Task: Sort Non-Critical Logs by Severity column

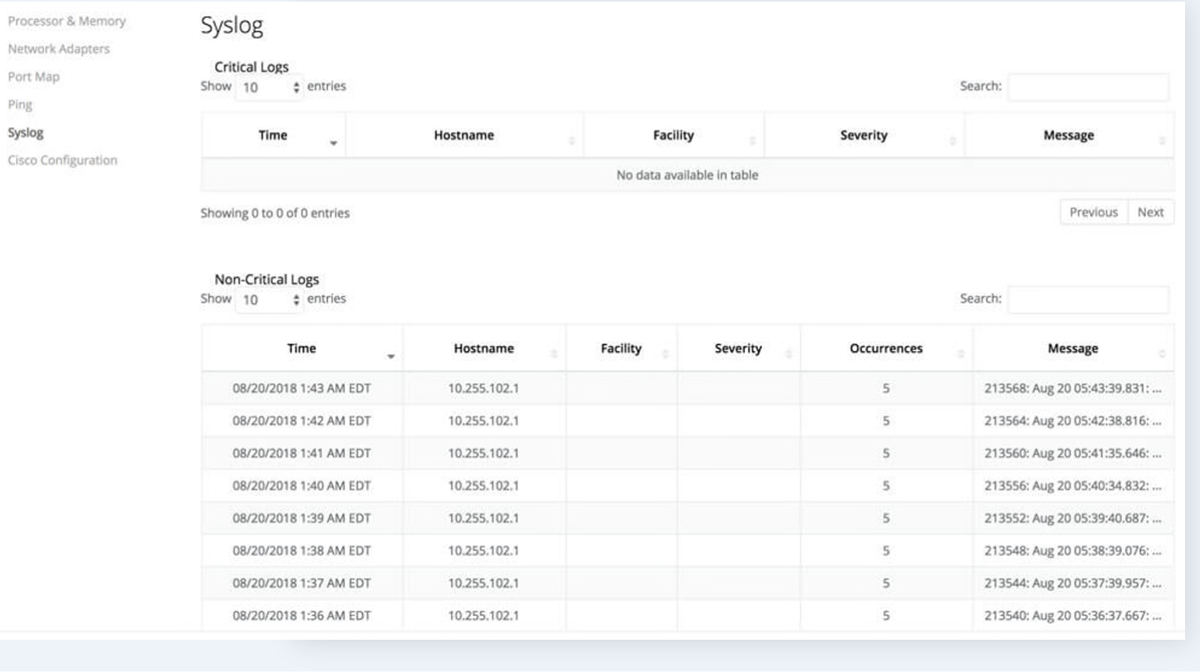Action: coord(738,349)
